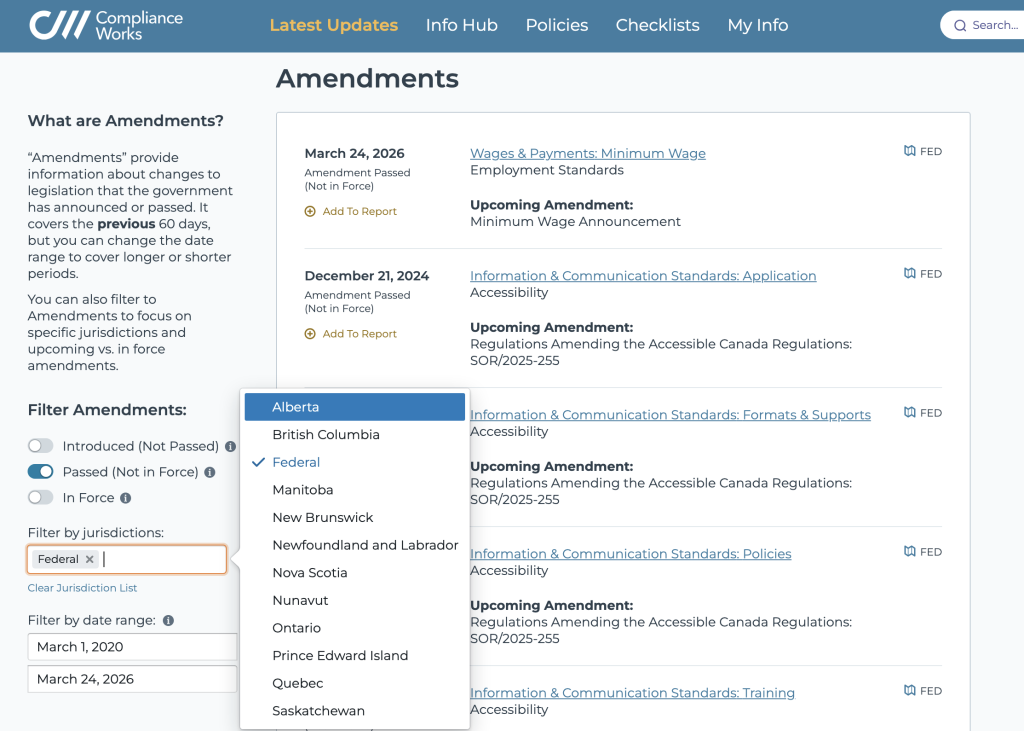Viewport: 1024px width, 731px height.
Task: Click info icon next to In Force
Action: [x=126, y=498]
